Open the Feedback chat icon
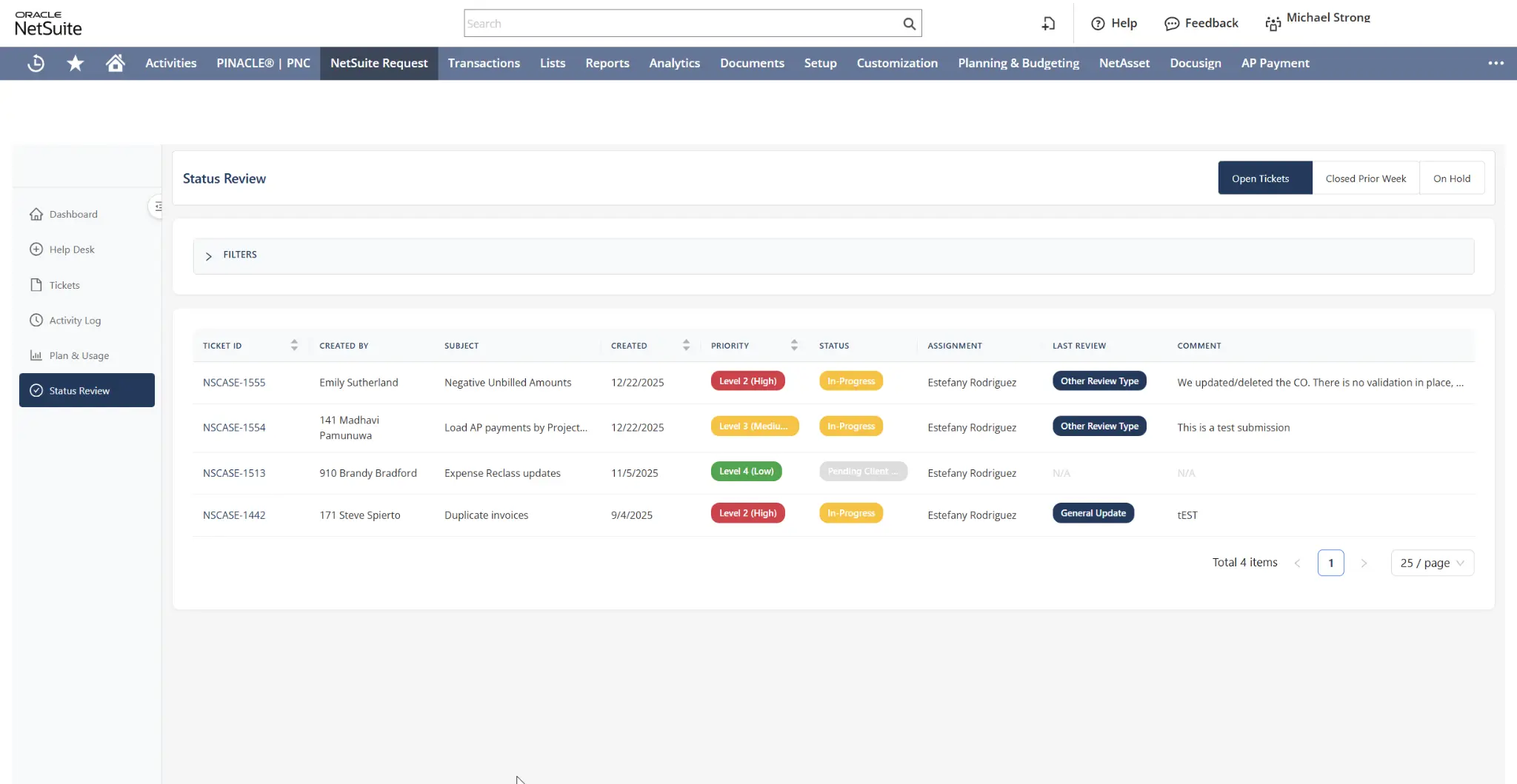1517x784 pixels. tap(1171, 24)
